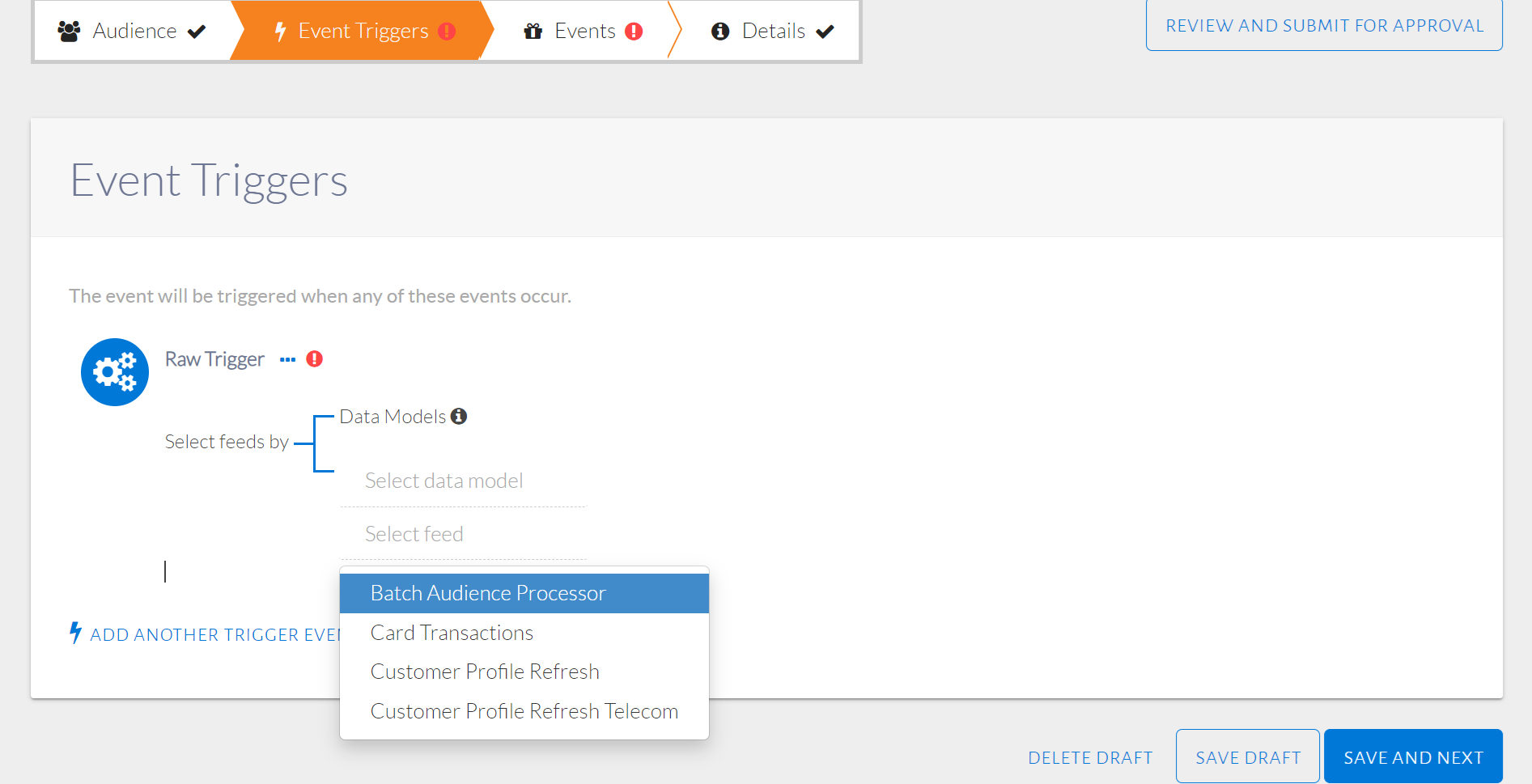Click the Details info circle icon

[x=720, y=32]
